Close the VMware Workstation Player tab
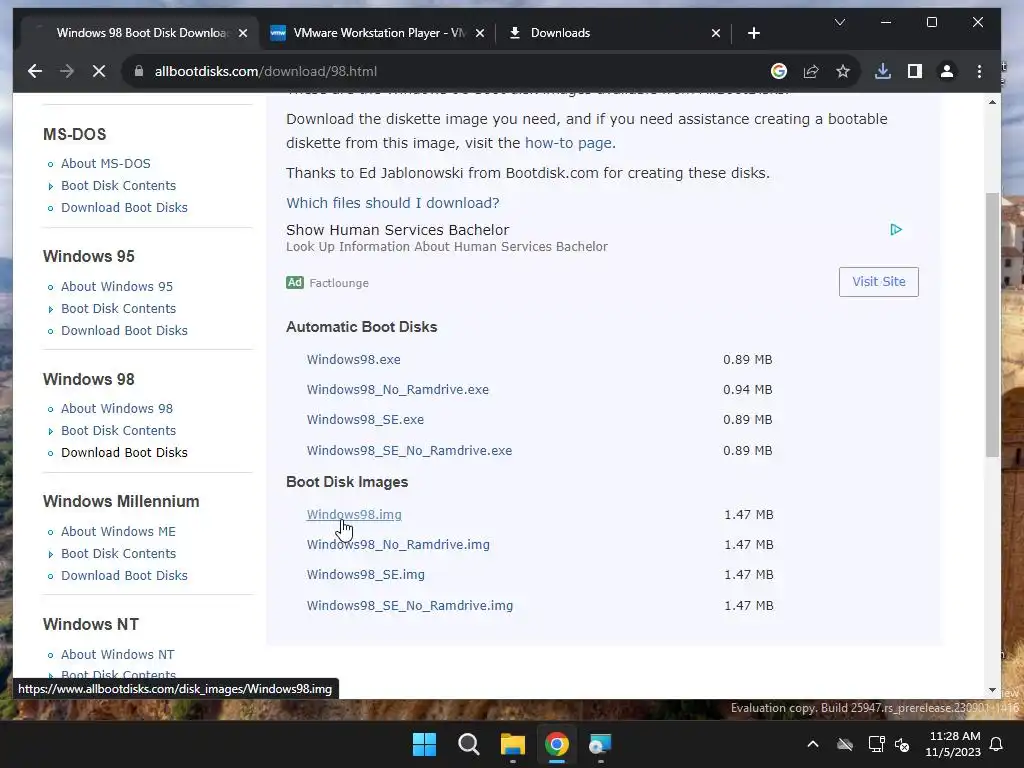This screenshot has width=1024, height=768. click(x=480, y=33)
